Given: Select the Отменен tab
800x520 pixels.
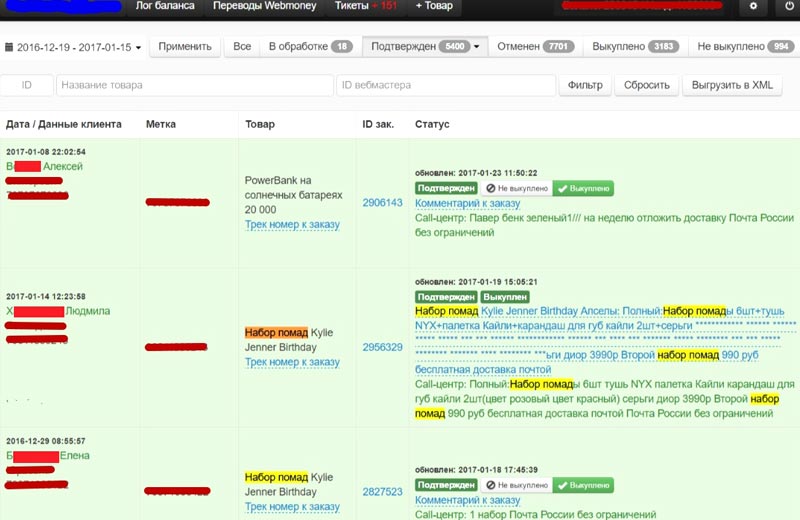Looking at the screenshot, I should pos(535,46).
